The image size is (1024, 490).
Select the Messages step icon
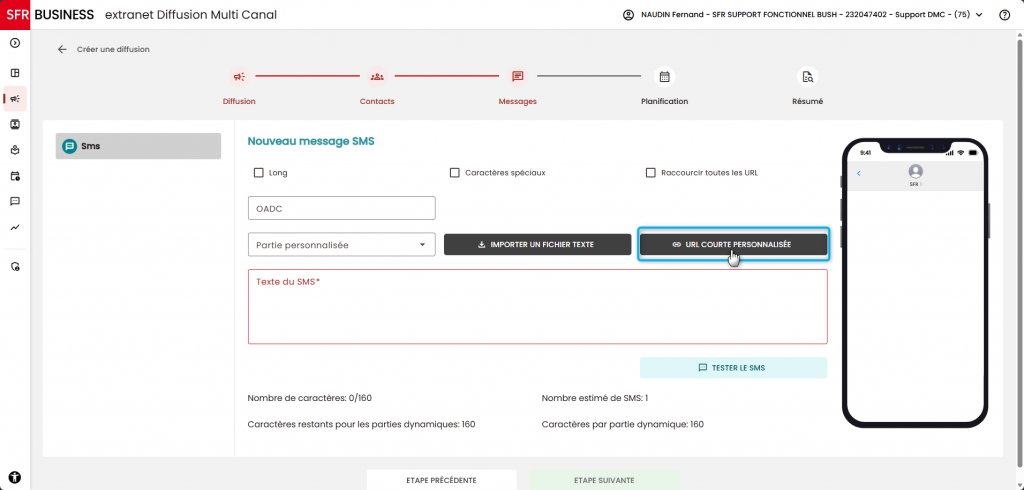[x=518, y=77]
